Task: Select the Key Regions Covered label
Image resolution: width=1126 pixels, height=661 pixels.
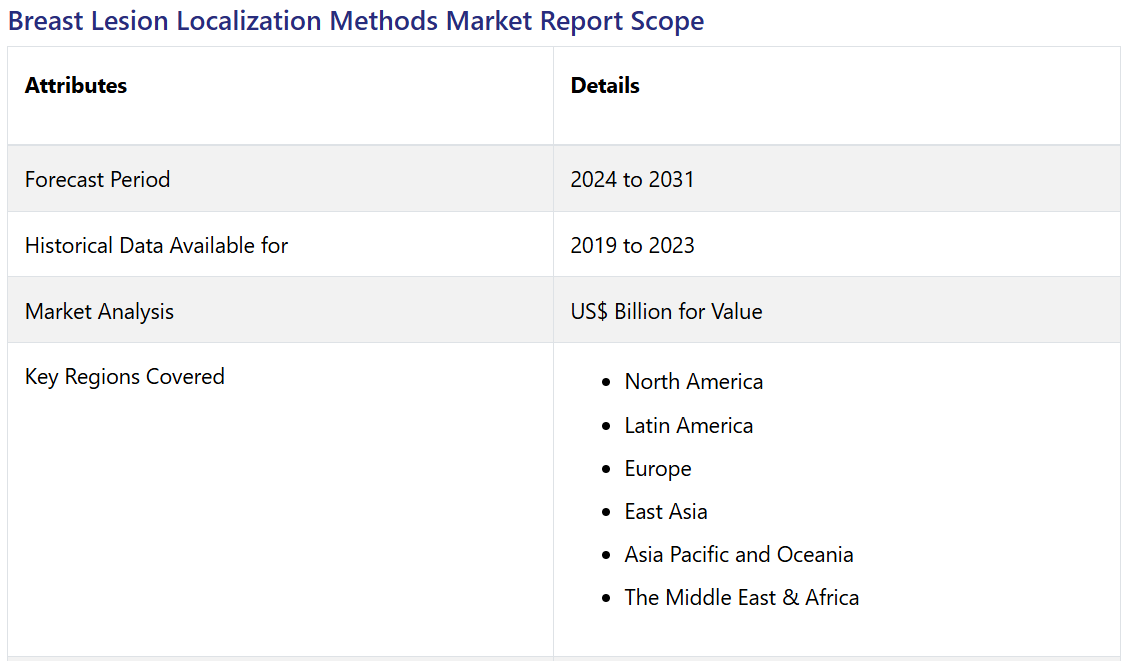Action: (x=125, y=377)
